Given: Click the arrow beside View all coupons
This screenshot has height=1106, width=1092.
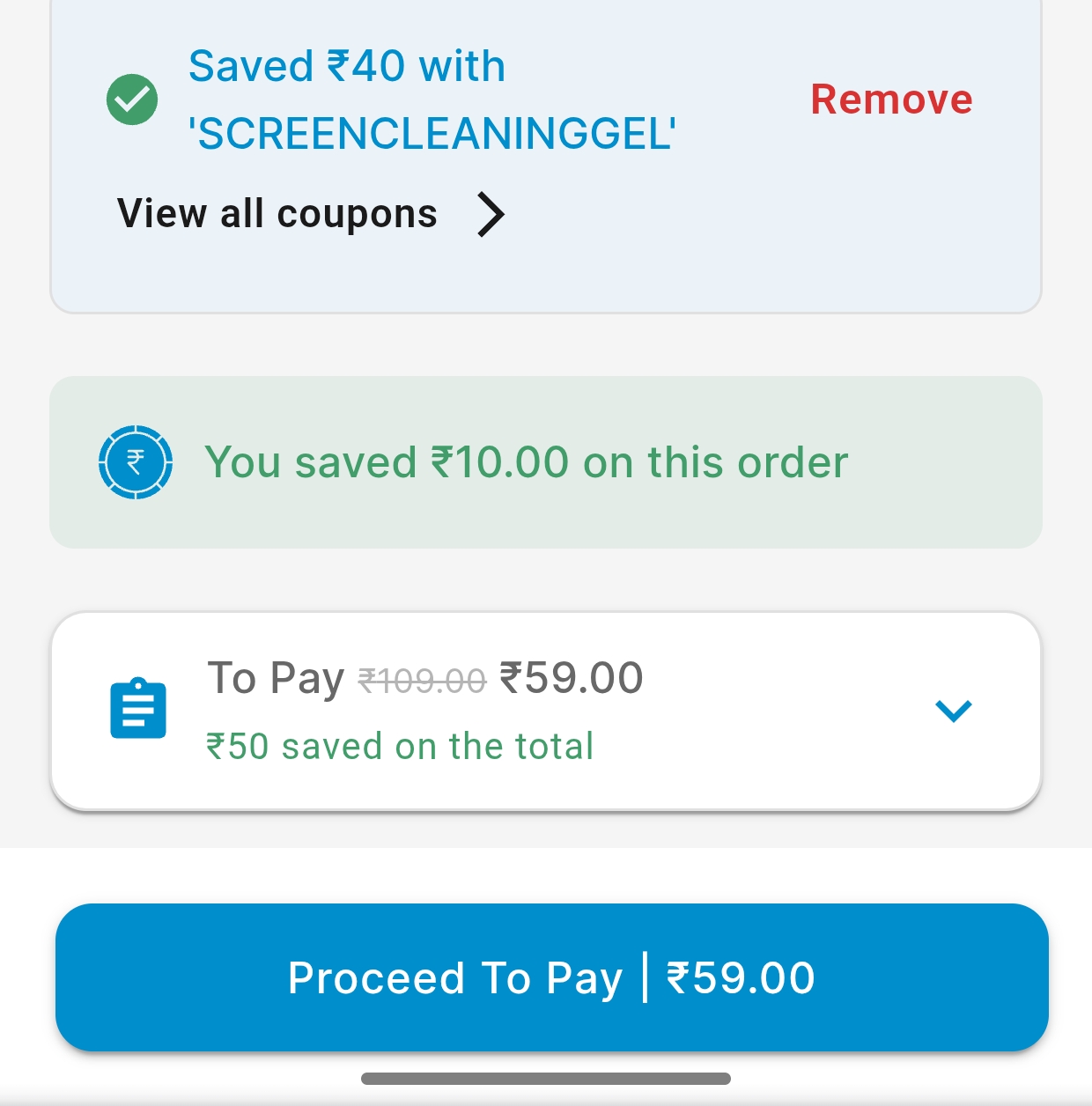Looking at the screenshot, I should pyautogui.click(x=491, y=215).
